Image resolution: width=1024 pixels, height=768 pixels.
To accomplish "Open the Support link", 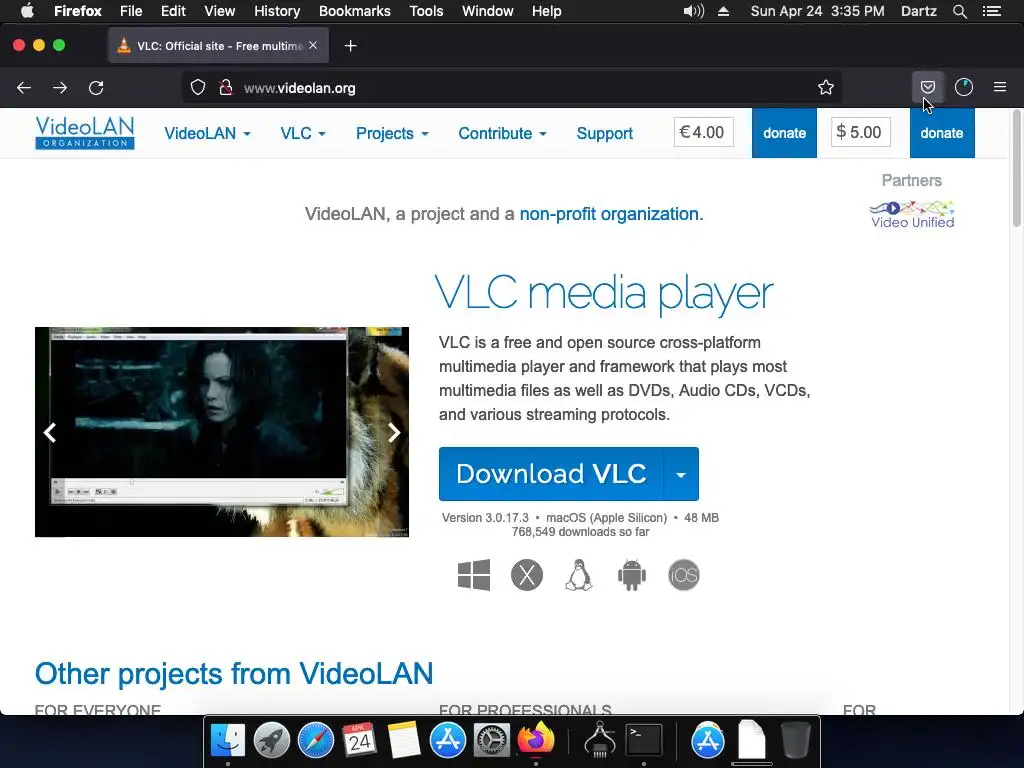I will click(605, 133).
